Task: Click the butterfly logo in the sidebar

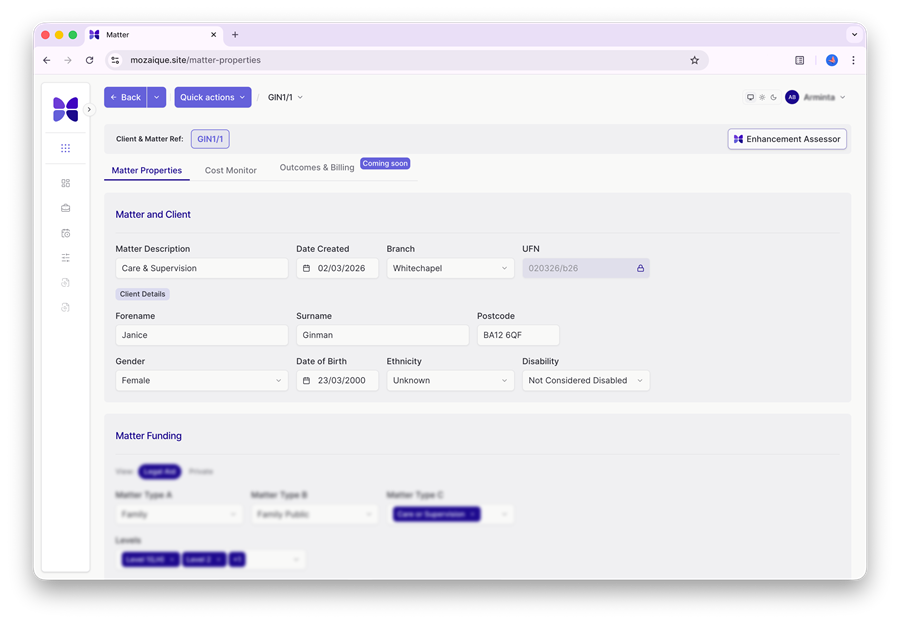Action: pos(66,109)
